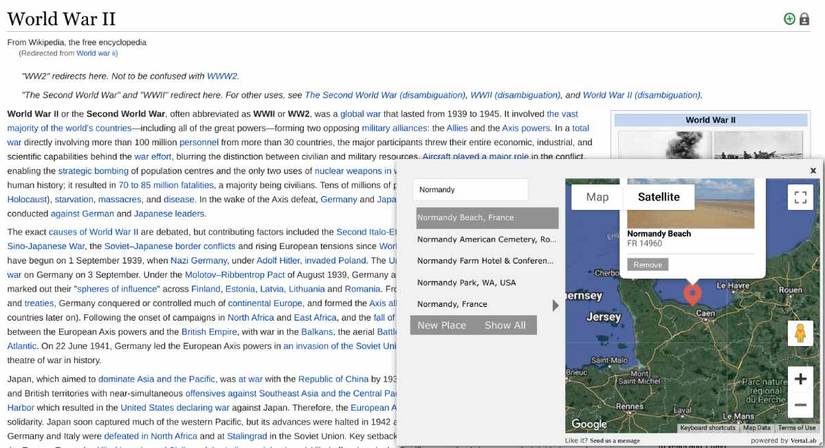Open 'dominate Asia and the Pacific' link
The width and height of the screenshot is (825, 448).
[157, 379]
